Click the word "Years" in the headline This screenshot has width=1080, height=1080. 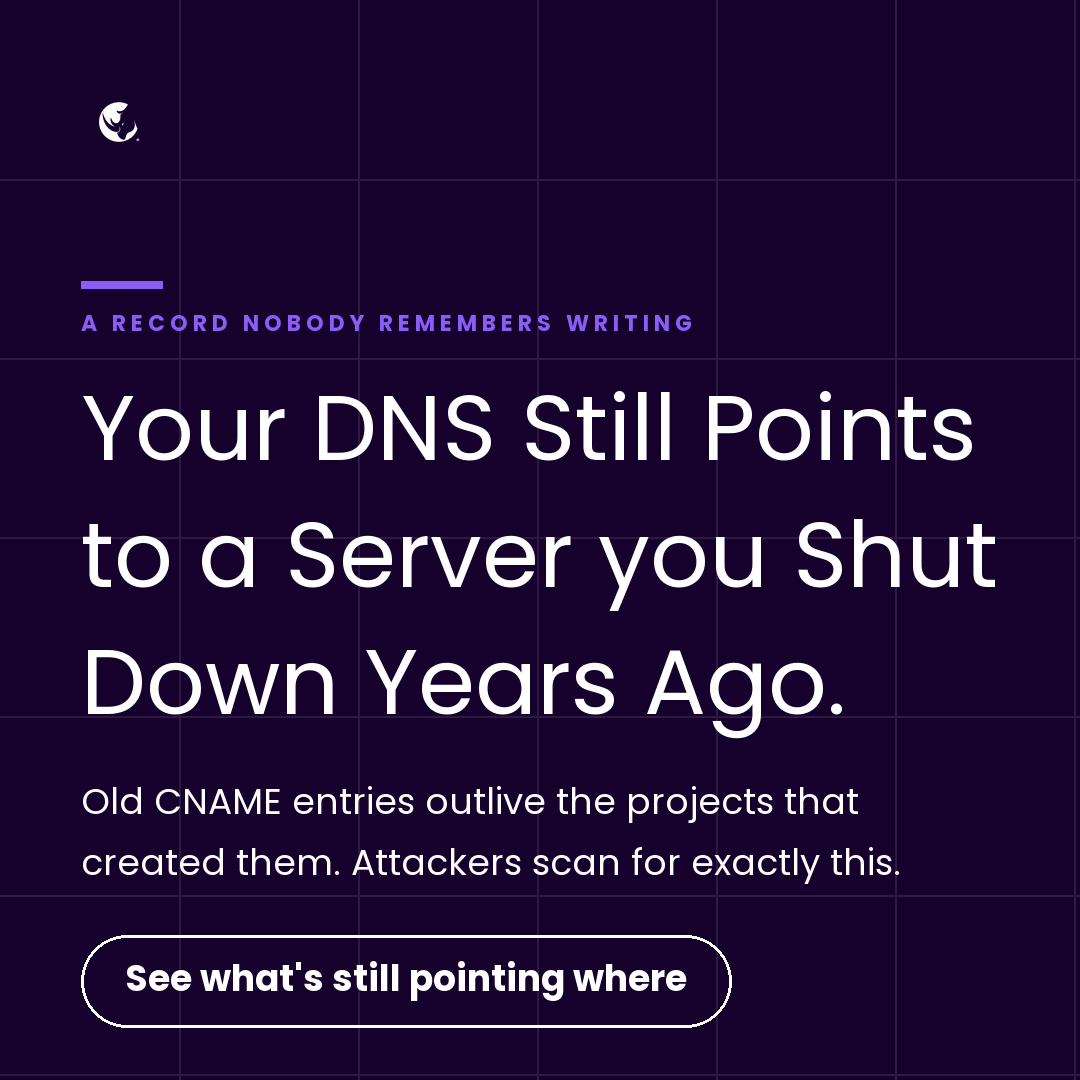coord(490,683)
